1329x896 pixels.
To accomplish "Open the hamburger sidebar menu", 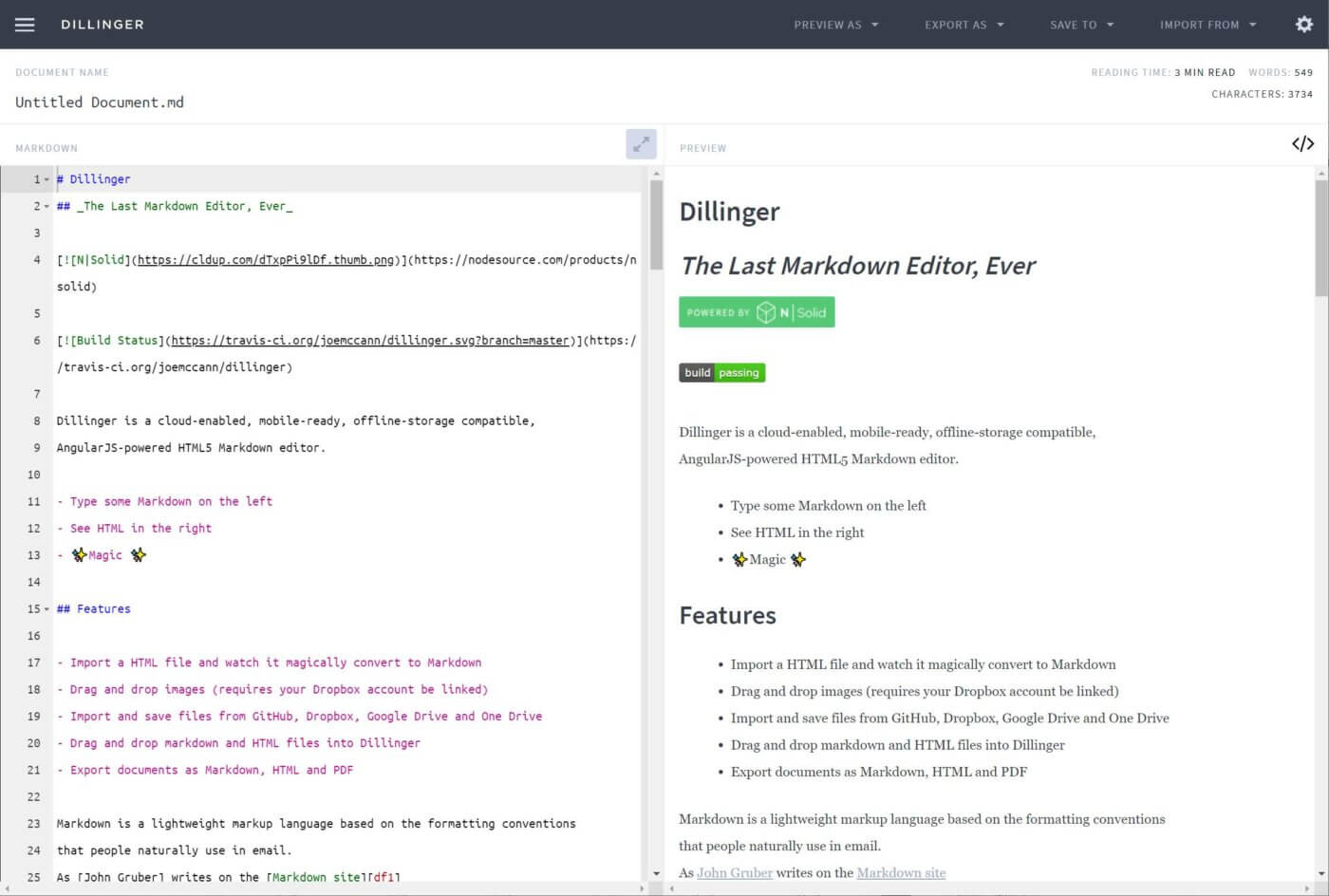I will pos(25,25).
